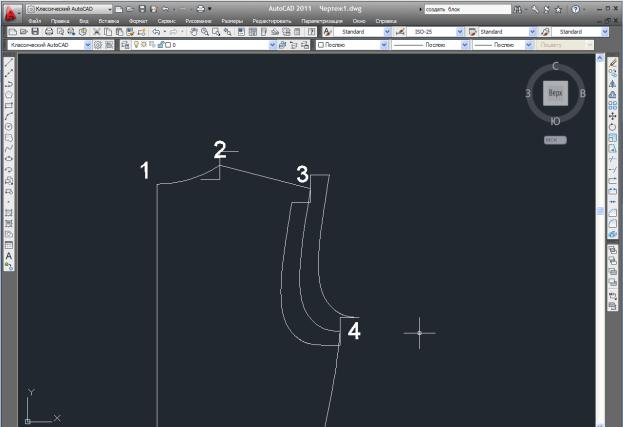Viewport: 623px width, 427px height.
Task: Open the Размеры menu
Action: pos(232,21)
